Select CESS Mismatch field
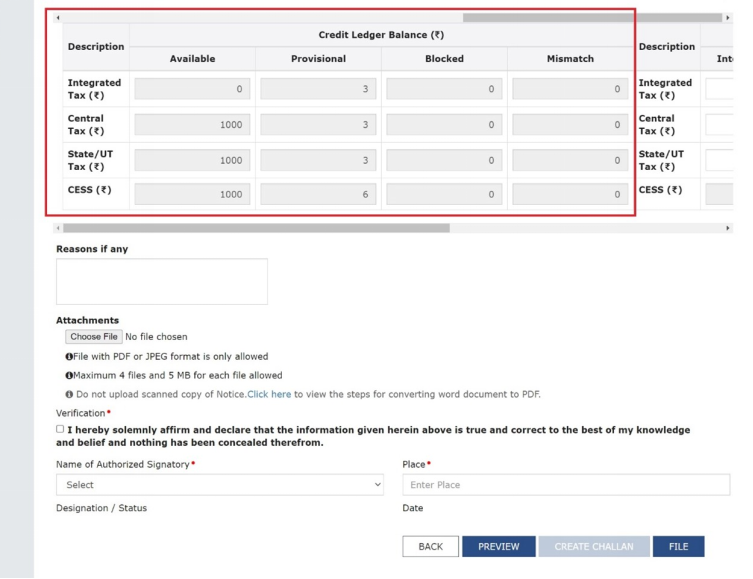753x579 pixels. [x=570, y=194]
